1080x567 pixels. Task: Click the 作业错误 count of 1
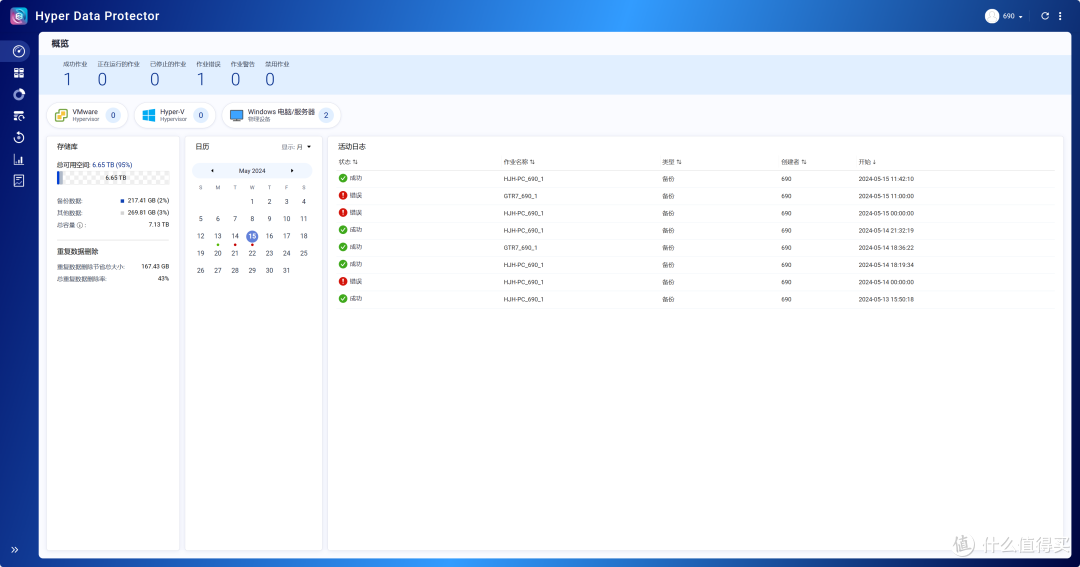pyautogui.click(x=200, y=80)
